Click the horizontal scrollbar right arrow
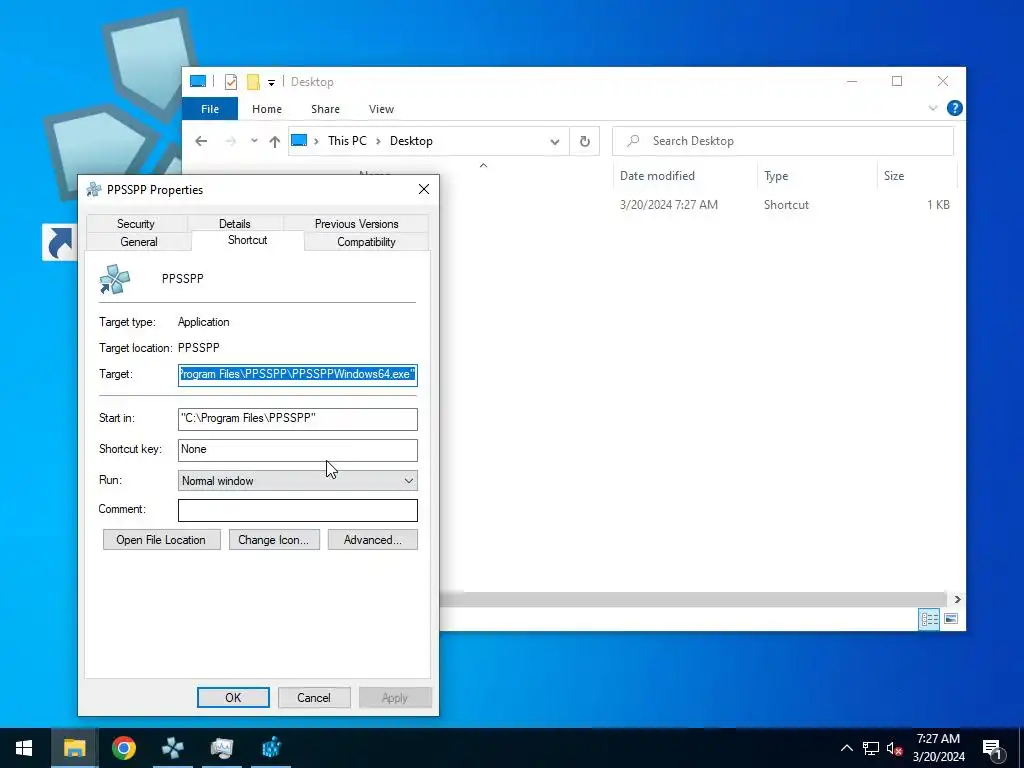Image resolution: width=1024 pixels, height=768 pixels. [957, 600]
